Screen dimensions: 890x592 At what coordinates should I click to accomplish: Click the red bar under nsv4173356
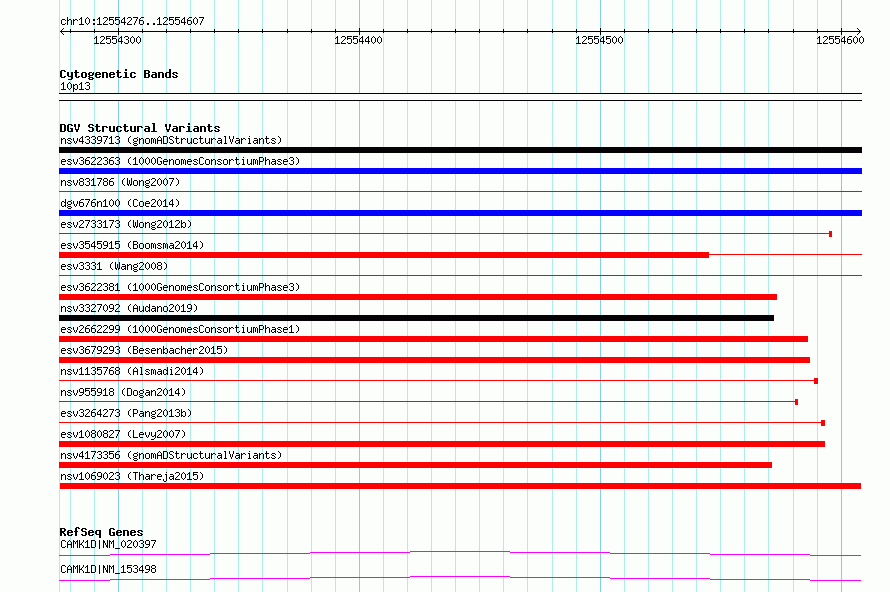pyautogui.click(x=415, y=465)
